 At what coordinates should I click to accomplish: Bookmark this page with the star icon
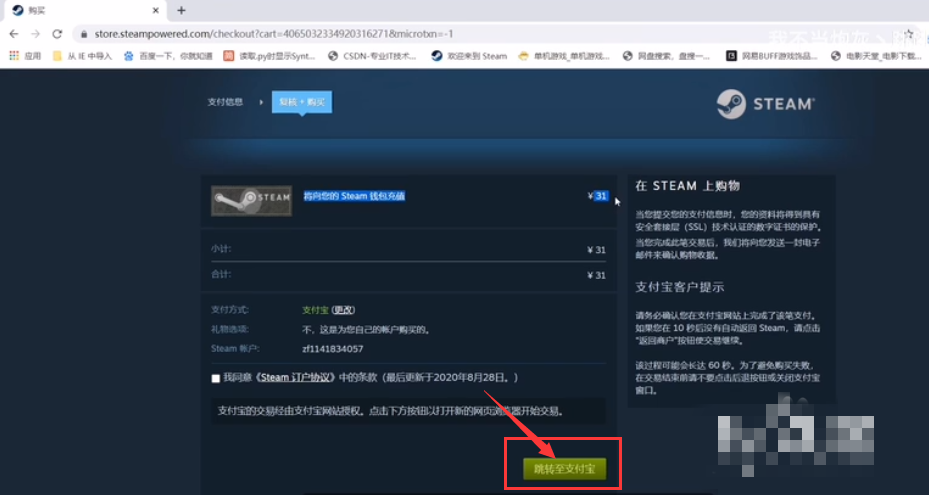pos(909,34)
